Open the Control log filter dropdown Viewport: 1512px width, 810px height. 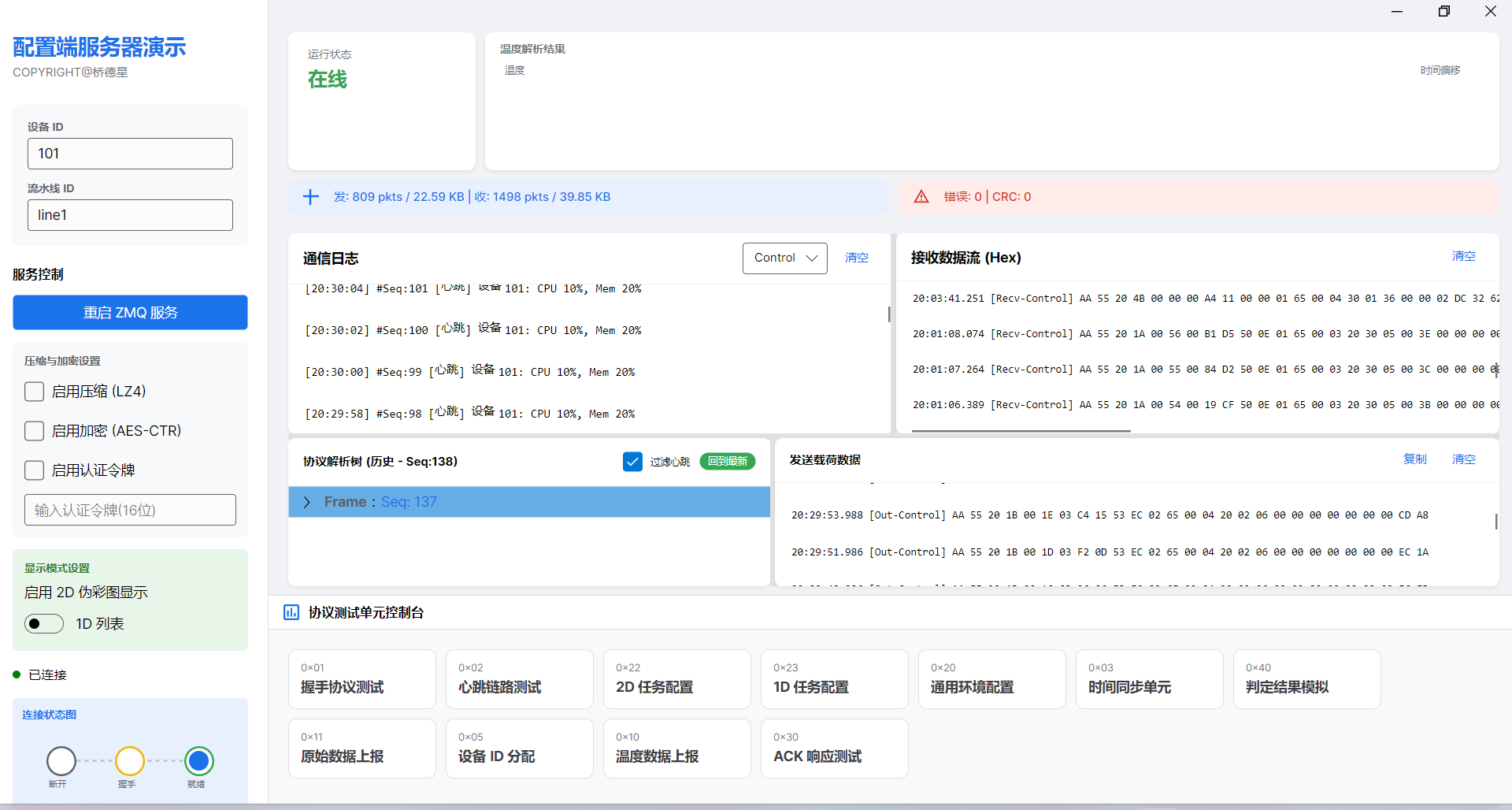tap(784, 258)
